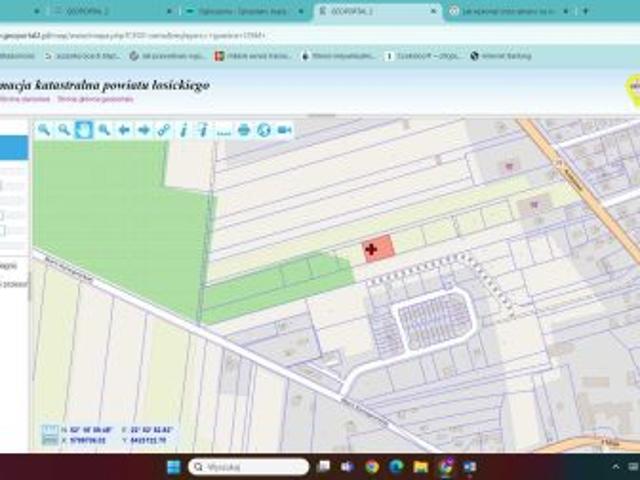Image resolution: width=640 pixels, height=480 pixels.
Task: Open Google Chrome from taskbar
Action: coord(372,467)
